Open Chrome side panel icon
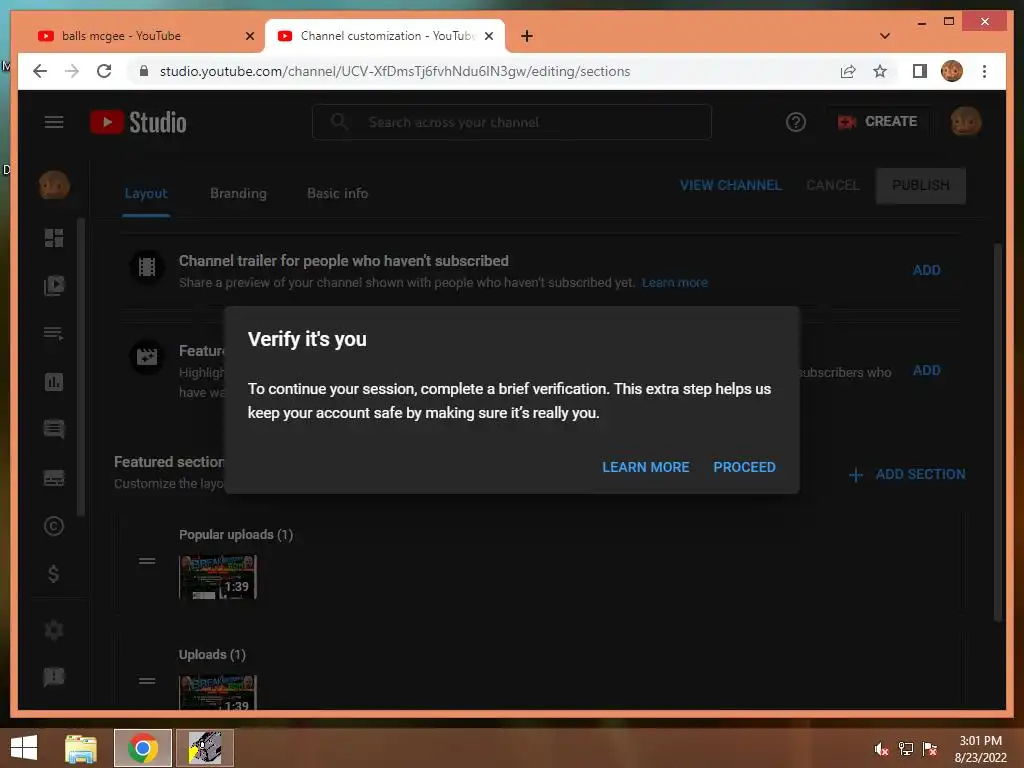 coord(920,71)
